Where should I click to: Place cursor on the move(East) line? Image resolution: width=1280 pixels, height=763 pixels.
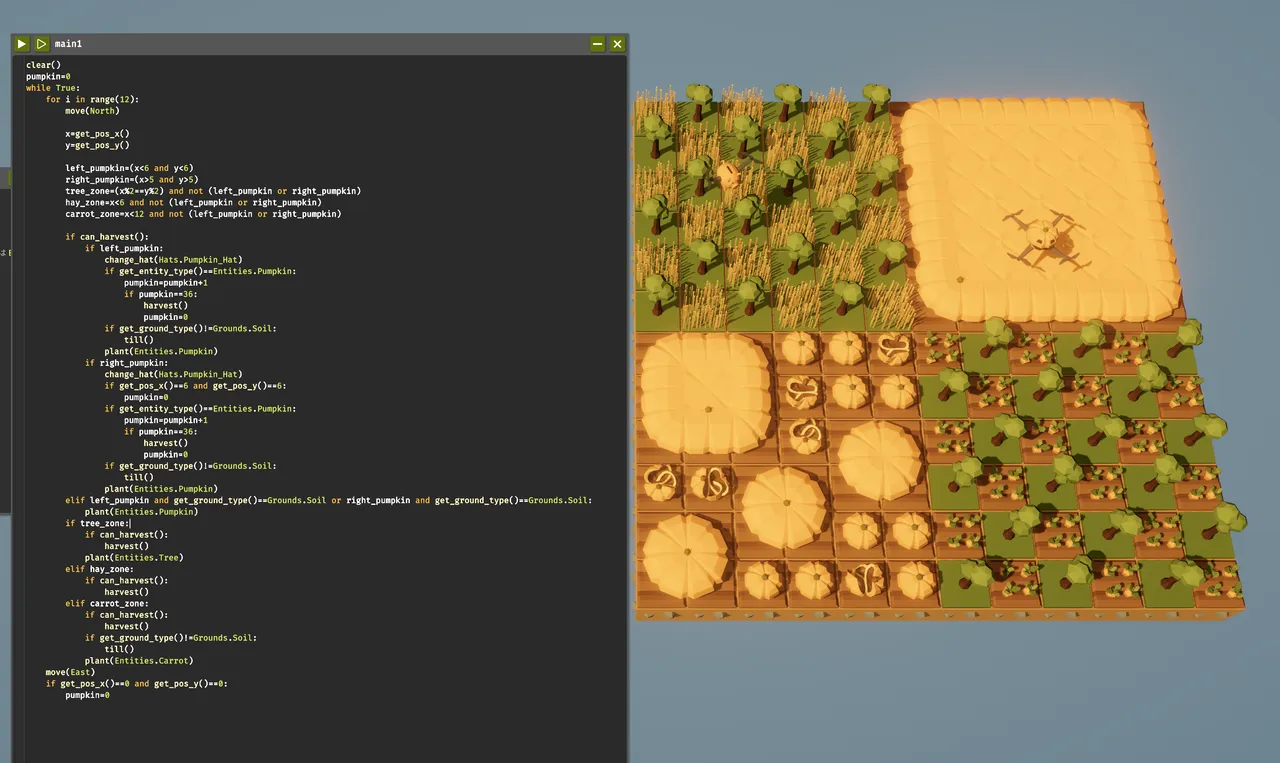(x=70, y=672)
